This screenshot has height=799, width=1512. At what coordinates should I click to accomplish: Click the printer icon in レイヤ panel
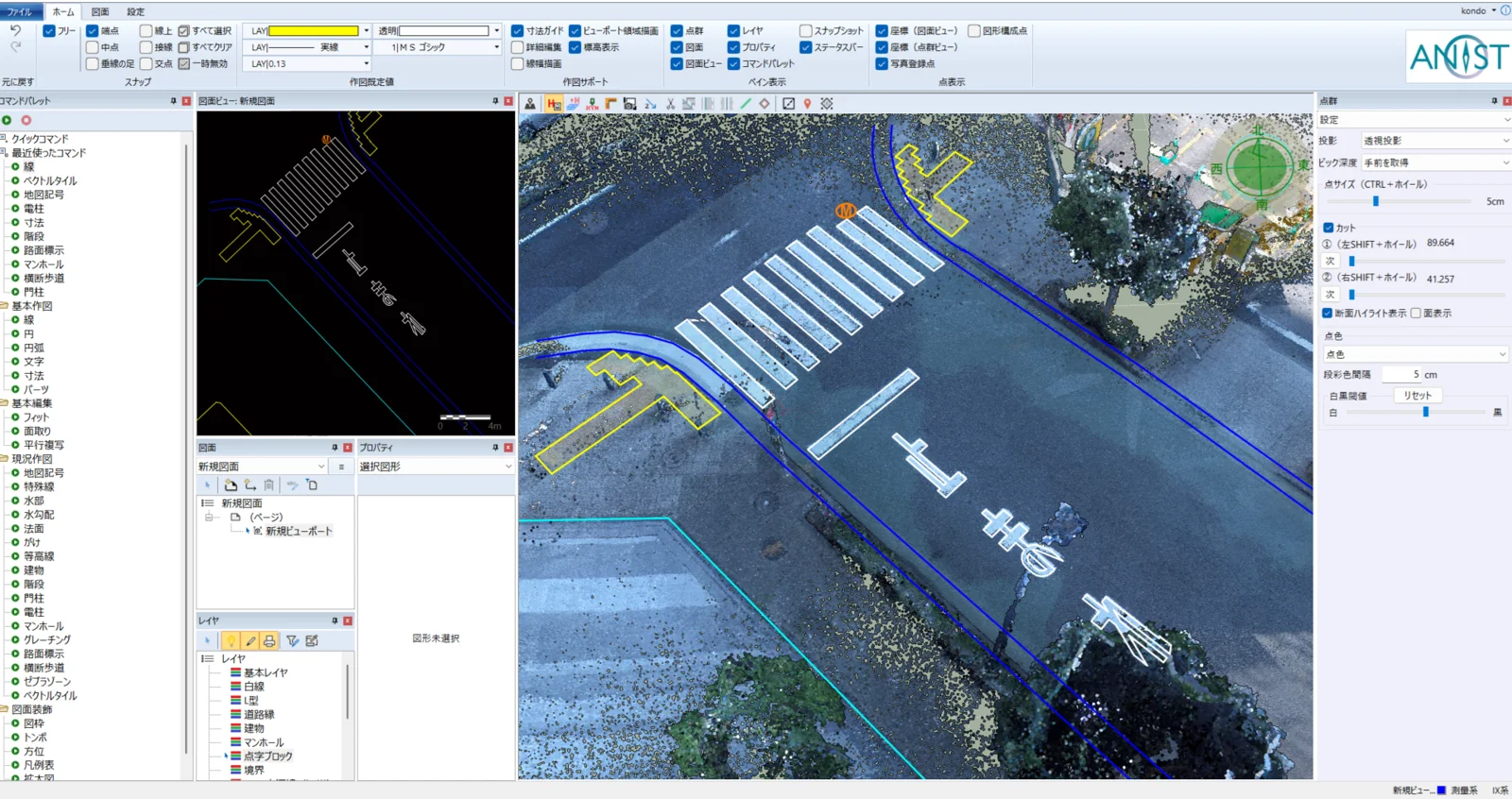click(269, 641)
